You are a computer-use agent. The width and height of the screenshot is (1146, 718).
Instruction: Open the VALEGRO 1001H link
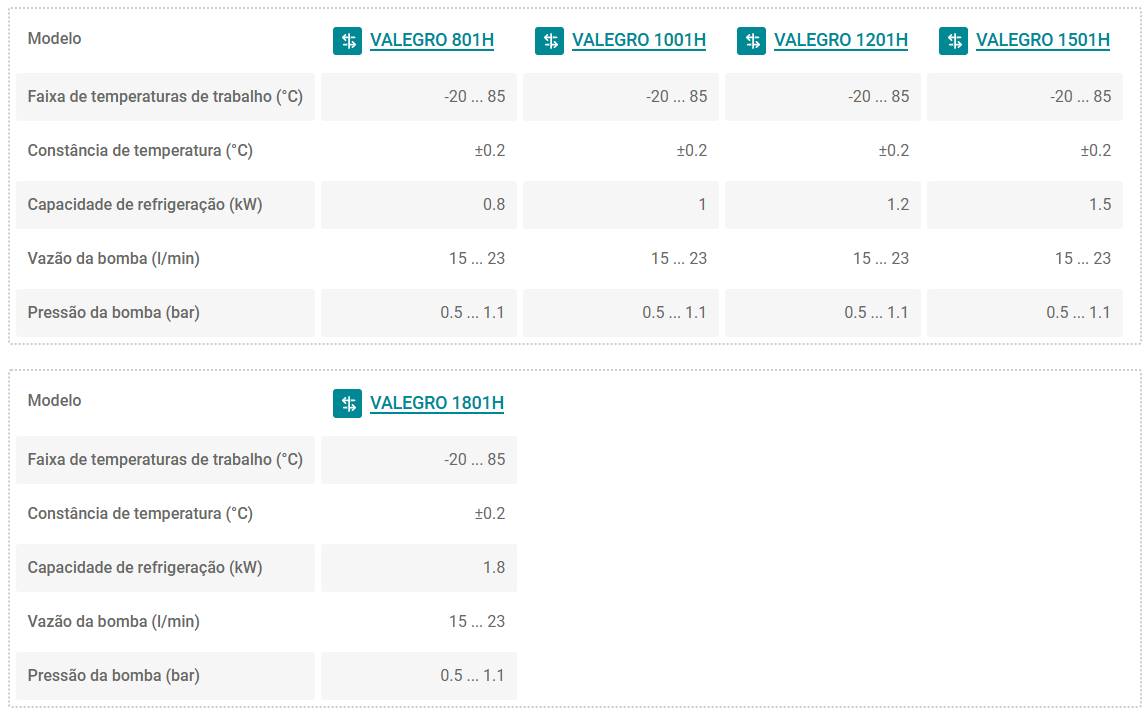(639, 40)
